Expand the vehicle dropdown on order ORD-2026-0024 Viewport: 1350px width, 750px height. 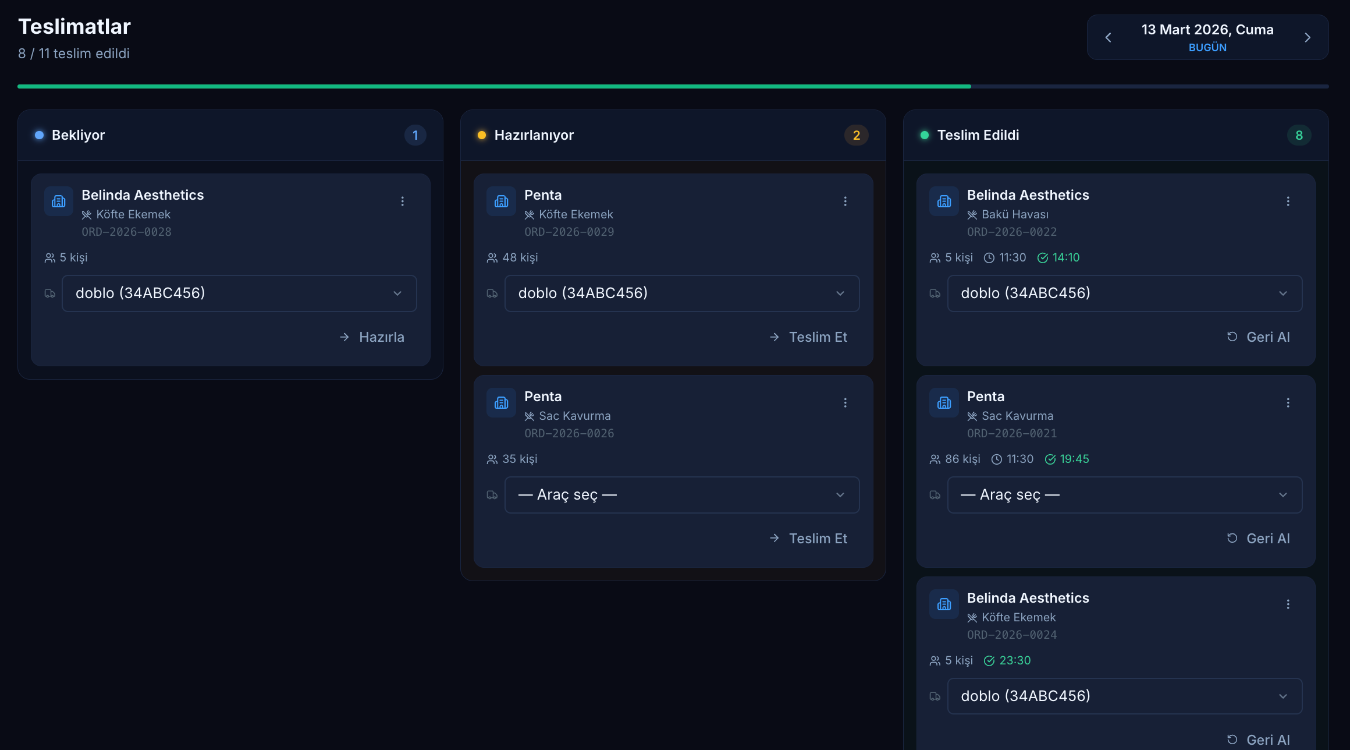point(1125,696)
